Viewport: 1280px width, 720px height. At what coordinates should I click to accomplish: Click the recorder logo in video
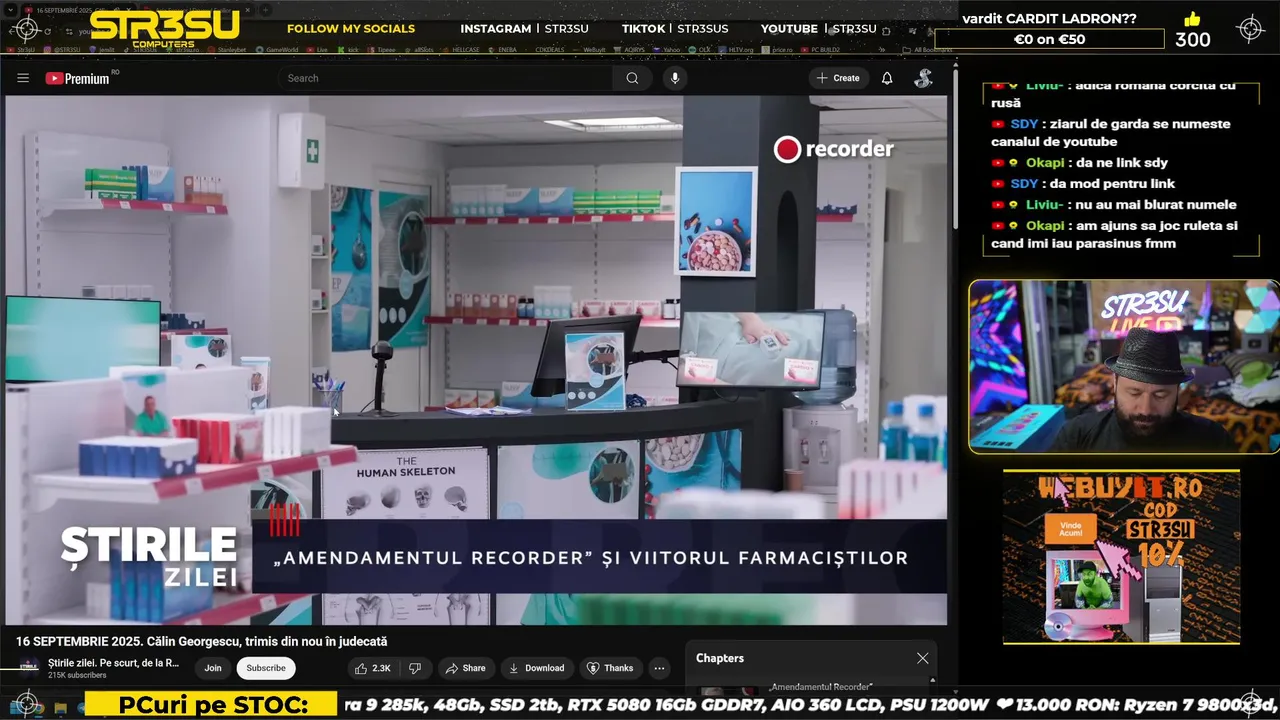(x=834, y=149)
